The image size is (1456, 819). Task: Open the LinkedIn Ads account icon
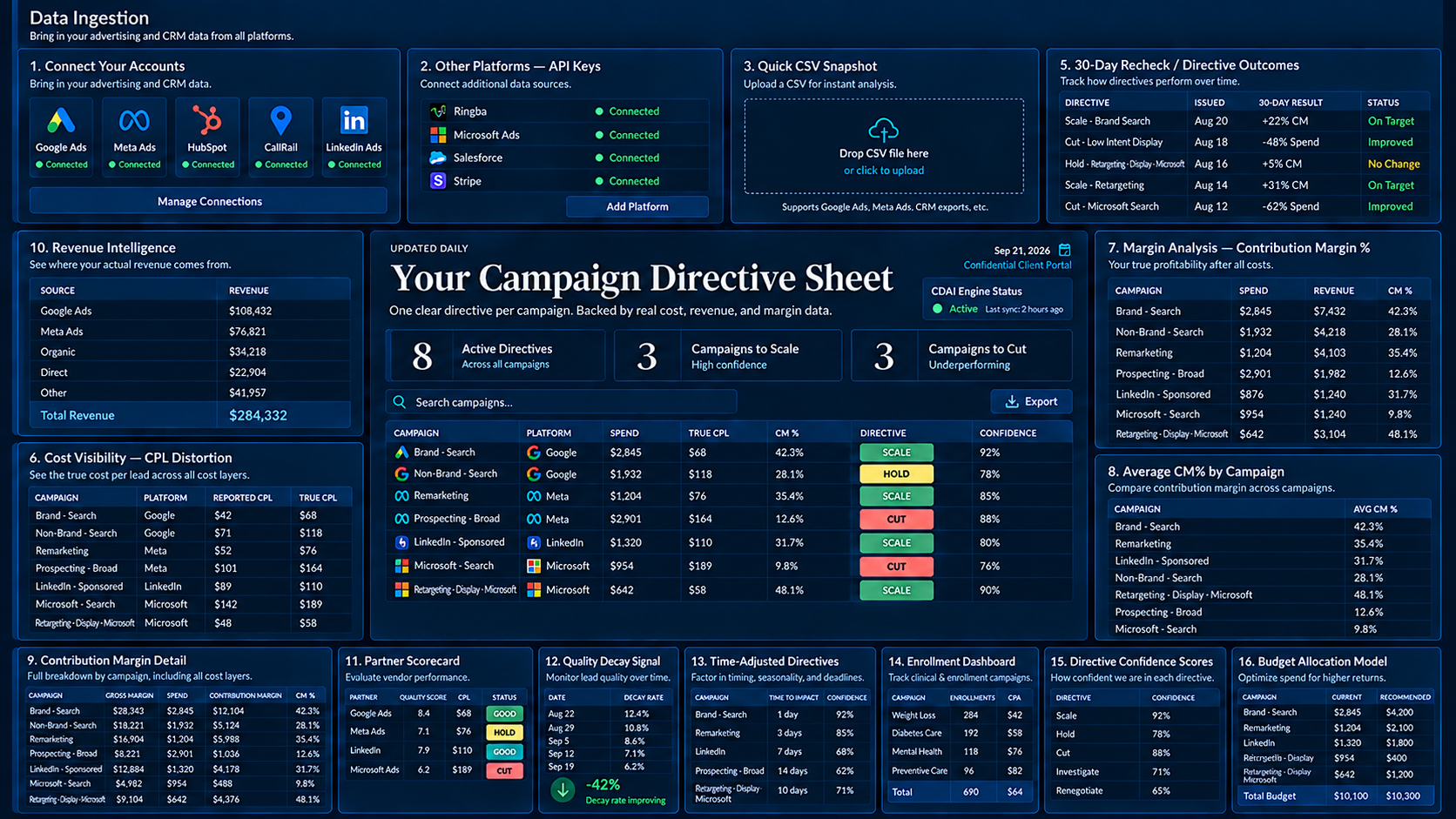(354, 120)
